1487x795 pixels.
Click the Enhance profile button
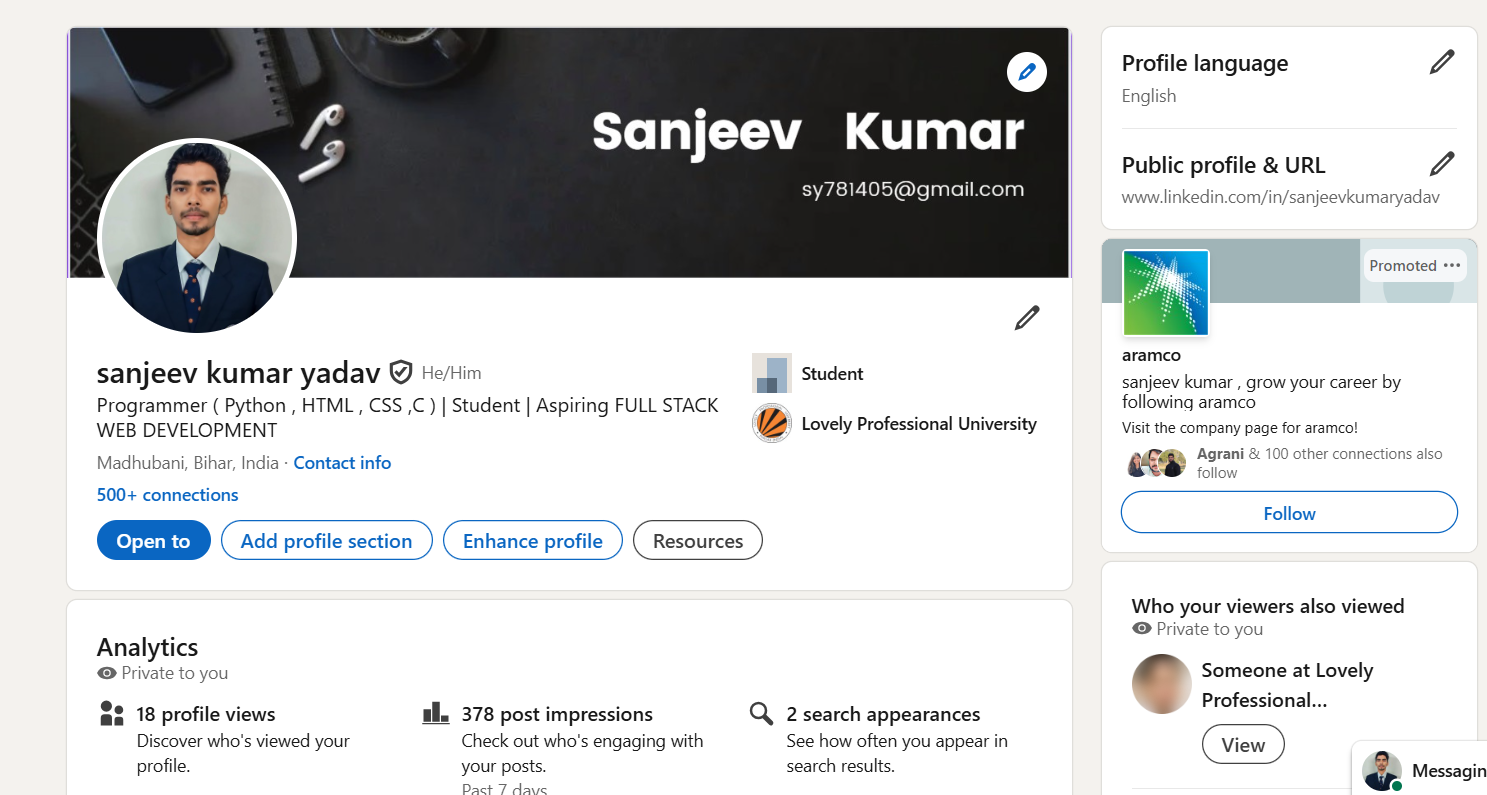click(x=532, y=541)
